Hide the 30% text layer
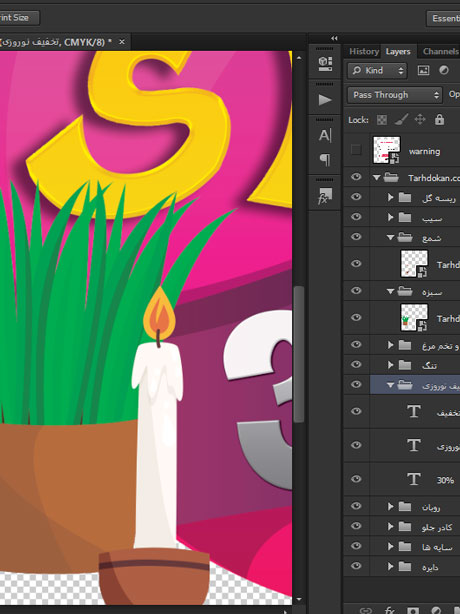The image size is (460, 614). (356, 479)
